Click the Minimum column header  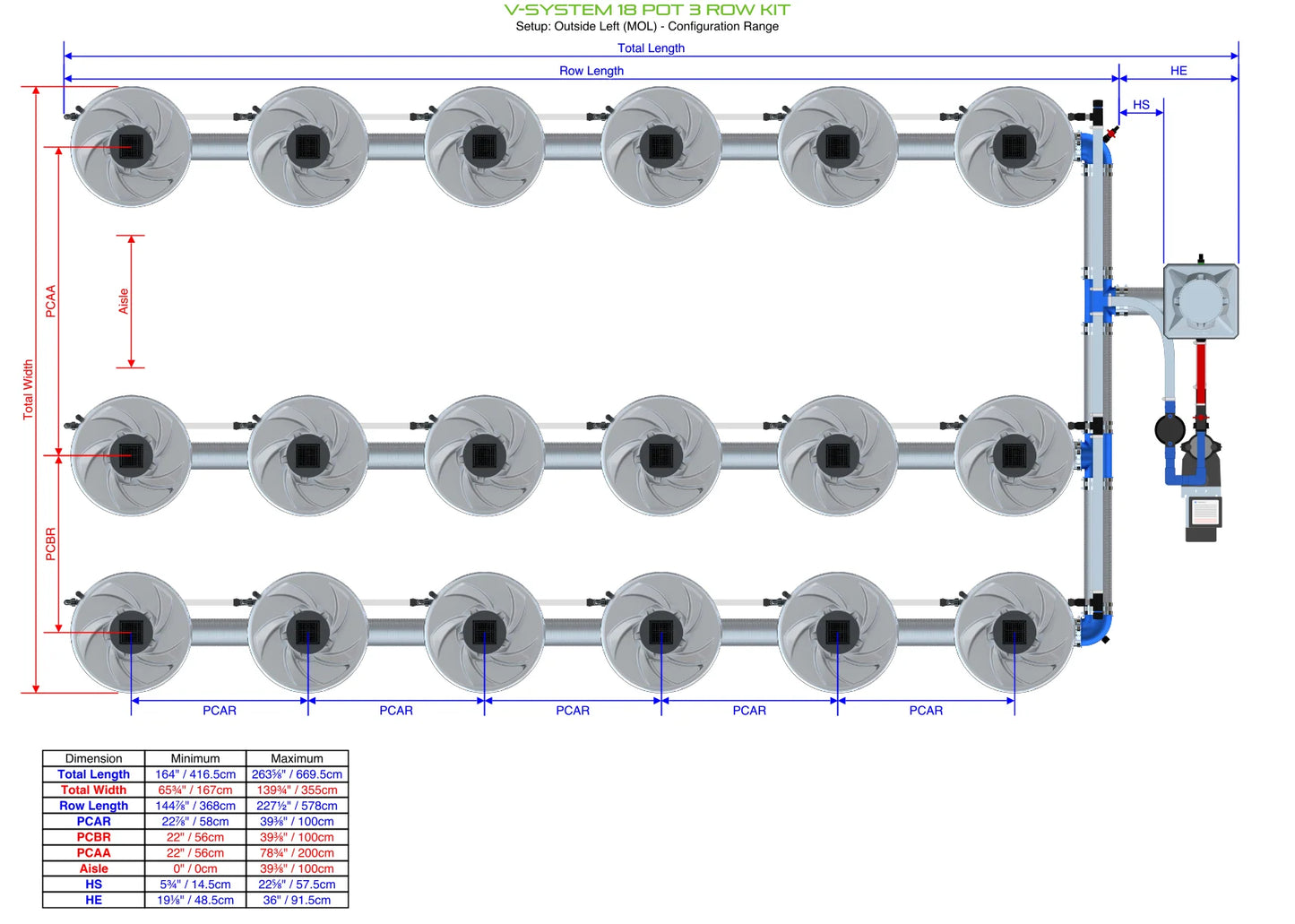(195, 758)
